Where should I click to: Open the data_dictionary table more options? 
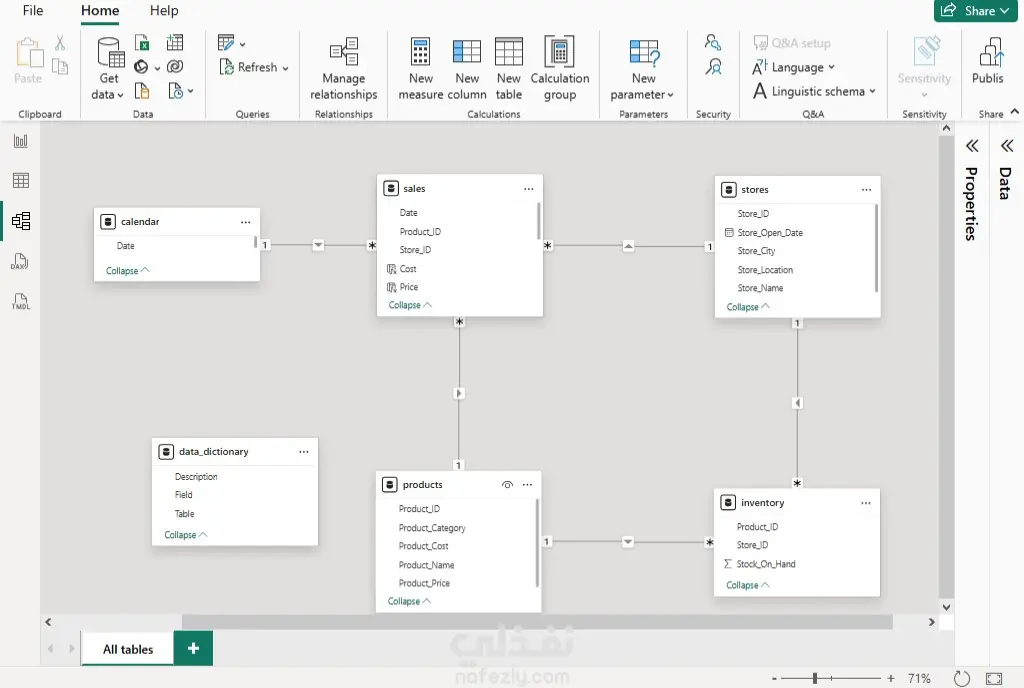pos(304,452)
